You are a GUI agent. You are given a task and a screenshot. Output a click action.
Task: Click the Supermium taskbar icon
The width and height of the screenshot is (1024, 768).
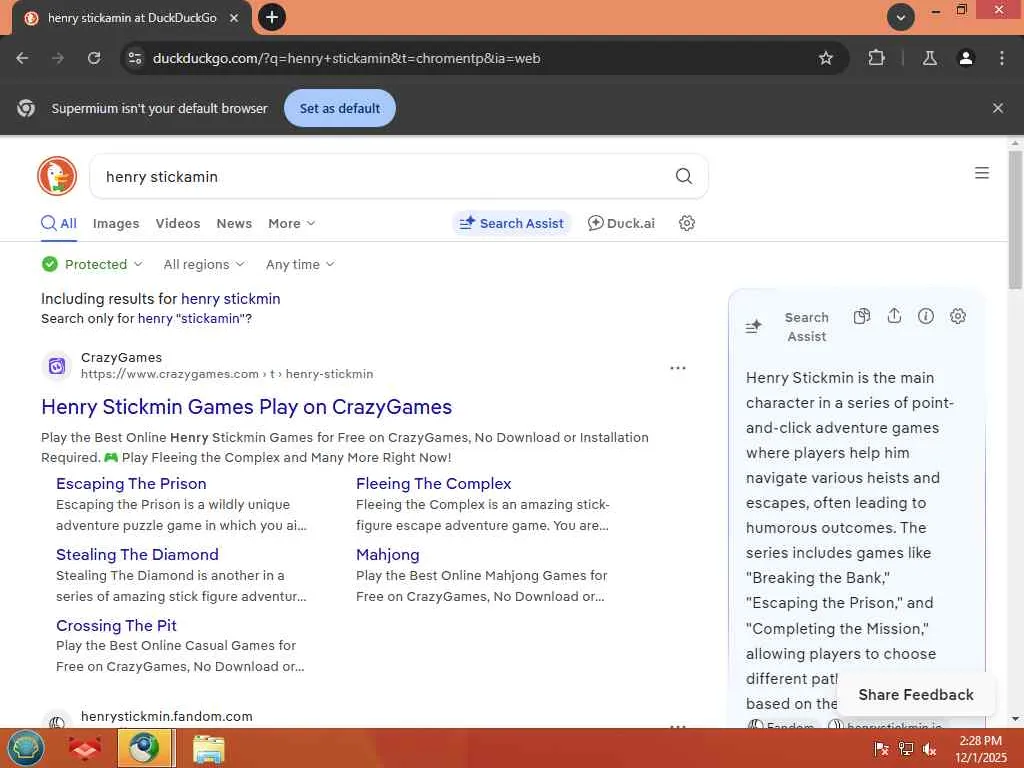point(145,748)
